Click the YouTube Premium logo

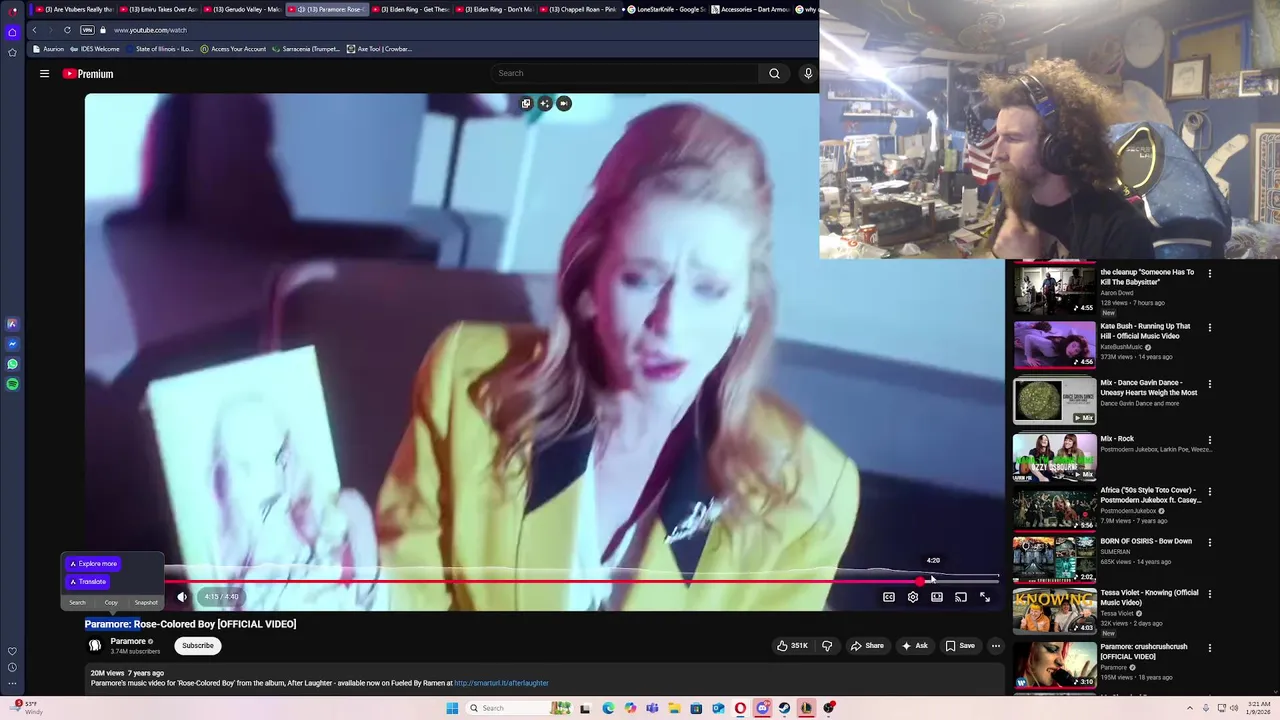click(88, 73)
